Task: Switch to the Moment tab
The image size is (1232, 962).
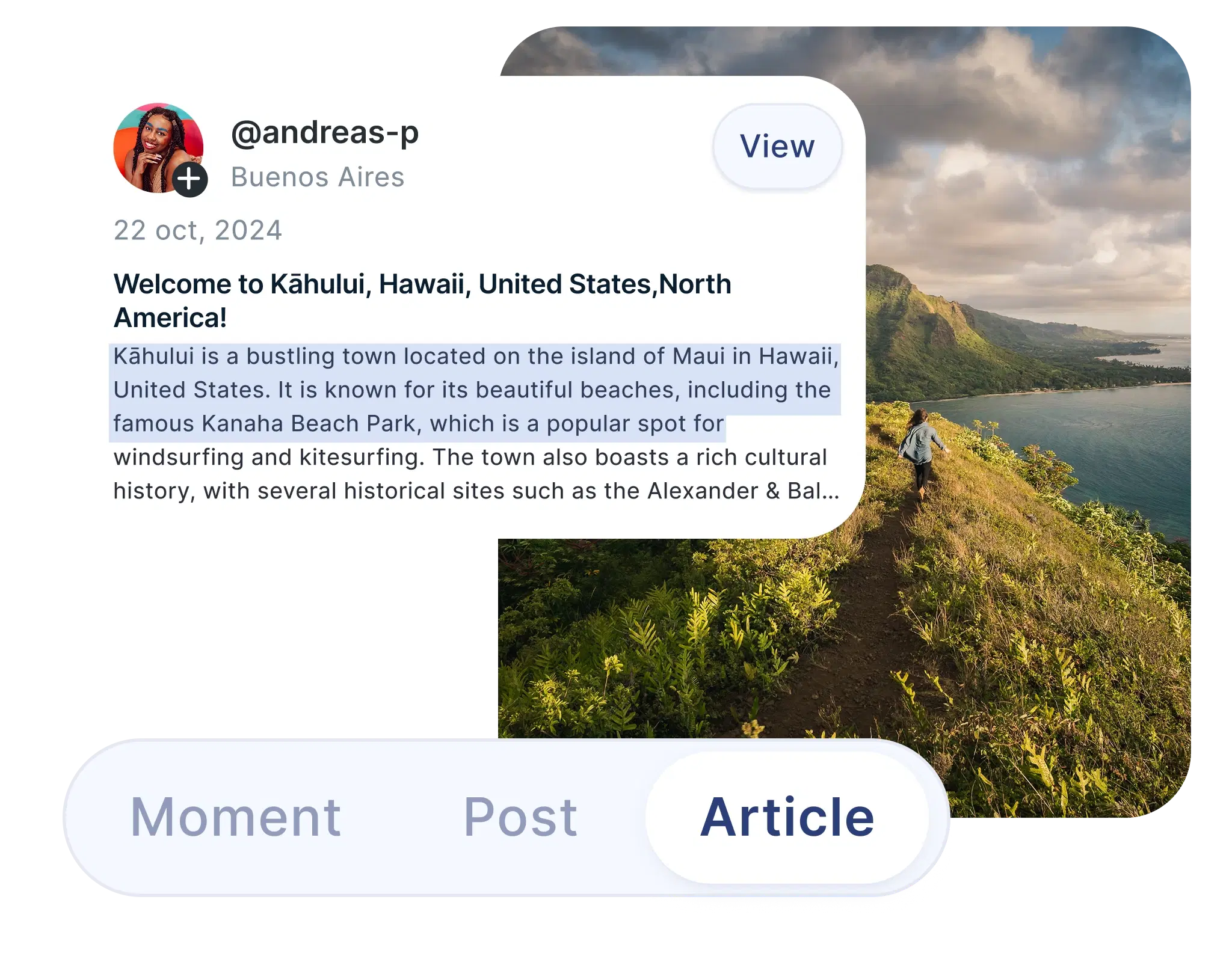Action: click(236, 817)
